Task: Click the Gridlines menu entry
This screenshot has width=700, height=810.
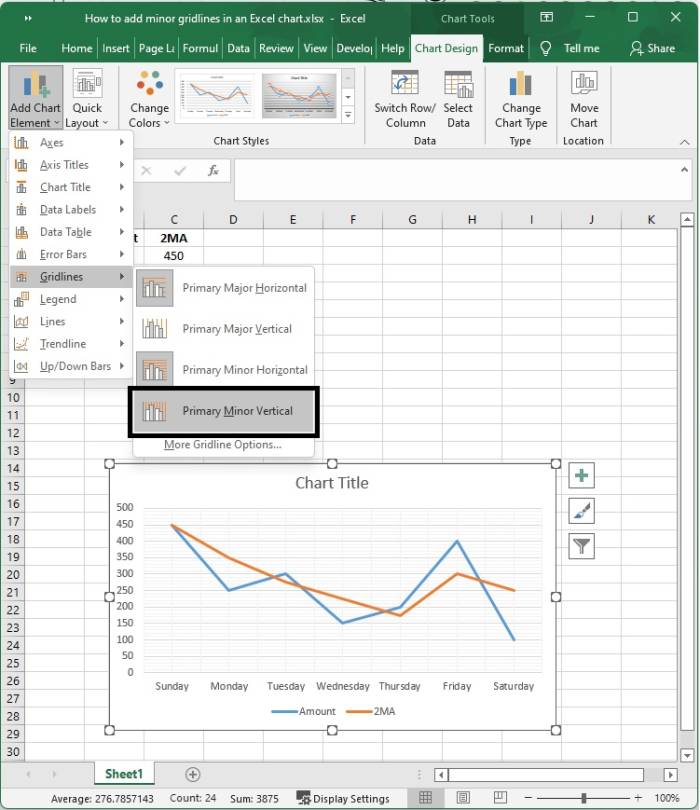Action: tap(69, 277)
